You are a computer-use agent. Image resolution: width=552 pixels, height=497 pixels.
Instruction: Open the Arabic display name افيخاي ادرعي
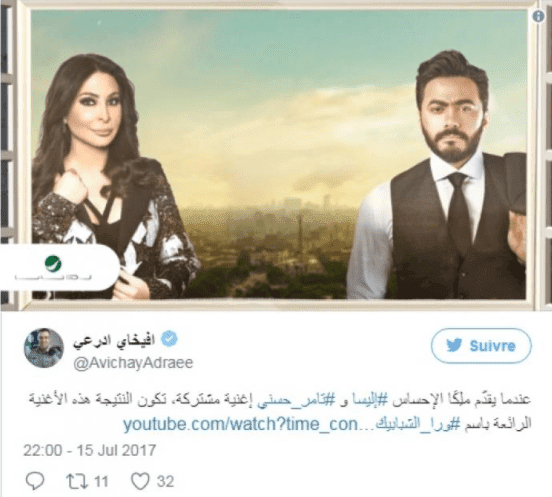(x=114, y=341)
